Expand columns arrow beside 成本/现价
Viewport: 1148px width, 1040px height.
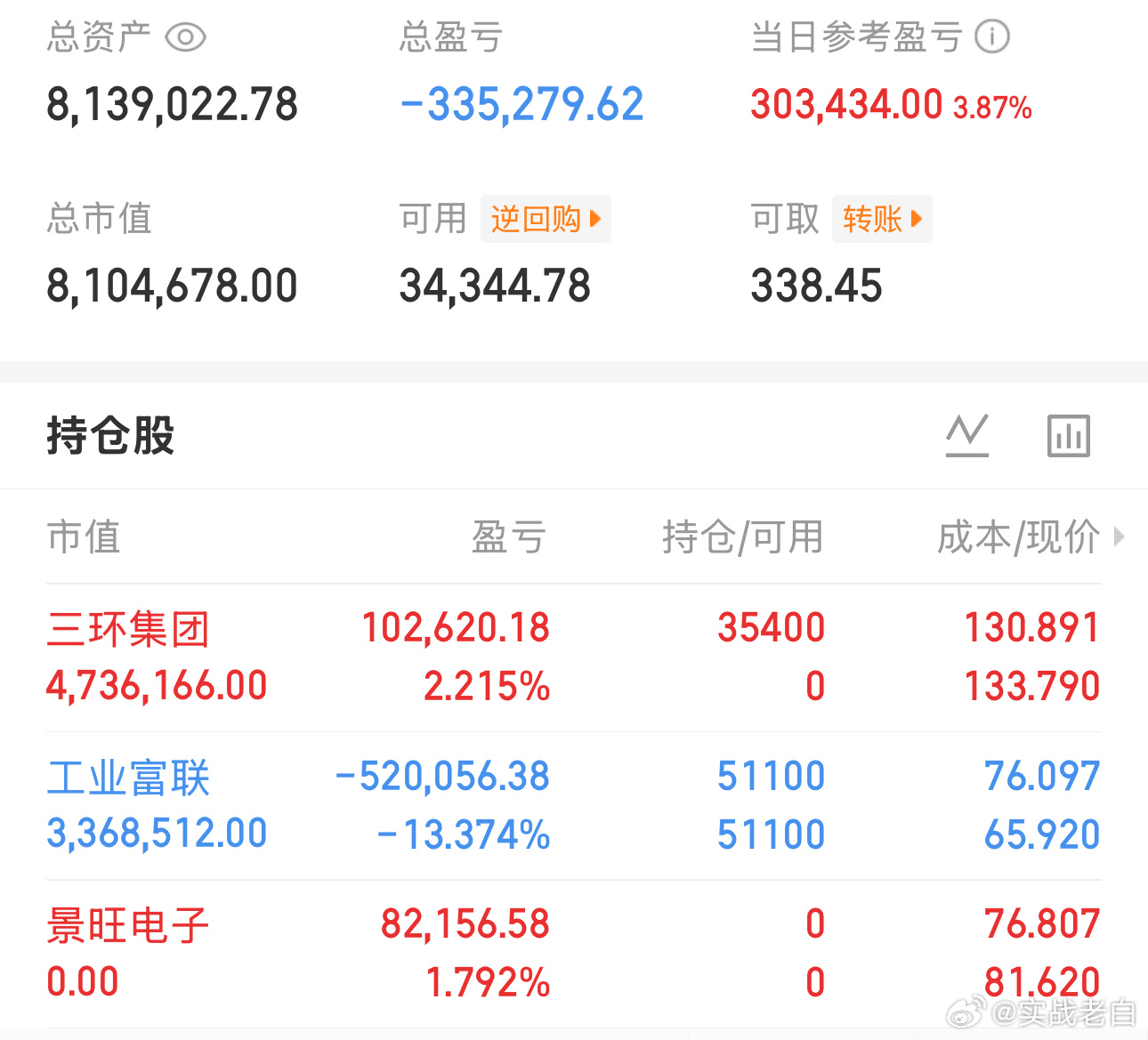tap(1120, 536)
